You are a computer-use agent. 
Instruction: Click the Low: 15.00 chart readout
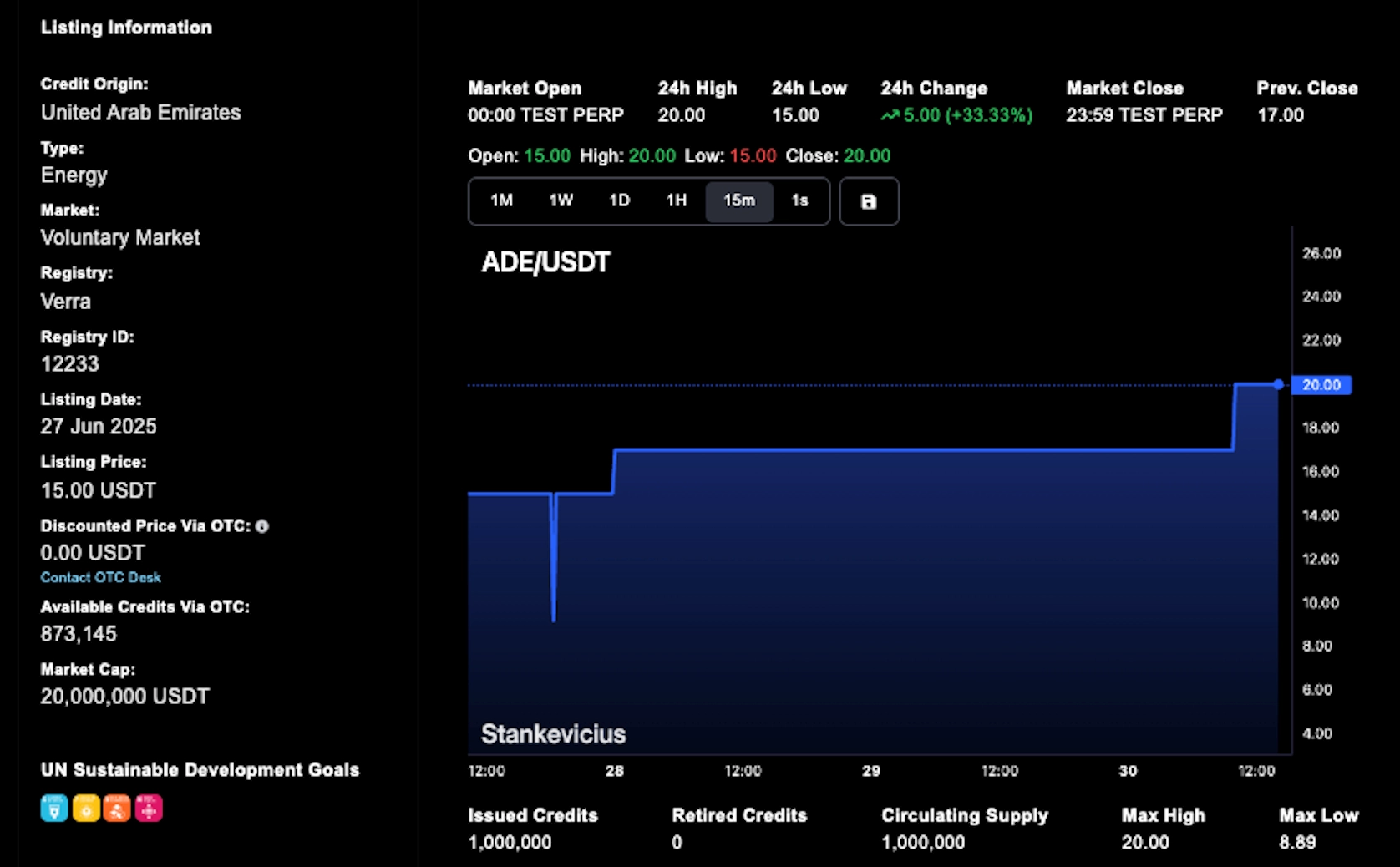pos(730,156)
